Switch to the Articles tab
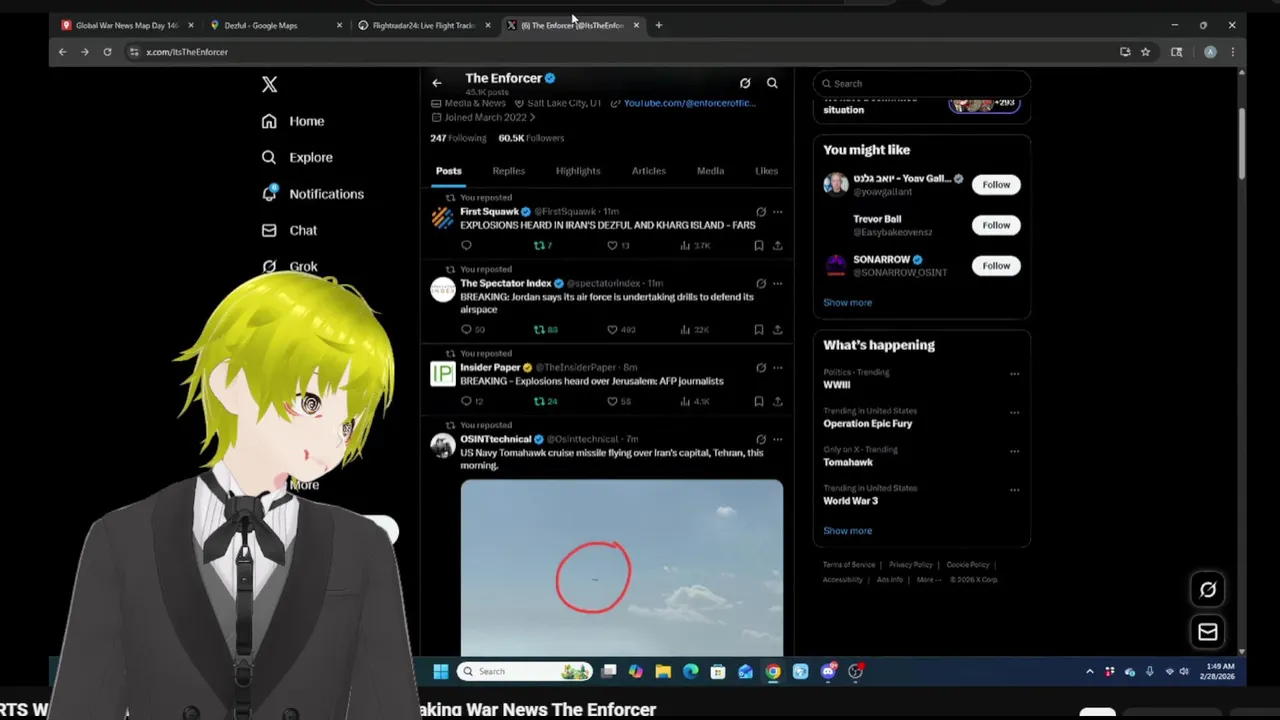 (x=648, y=171)
